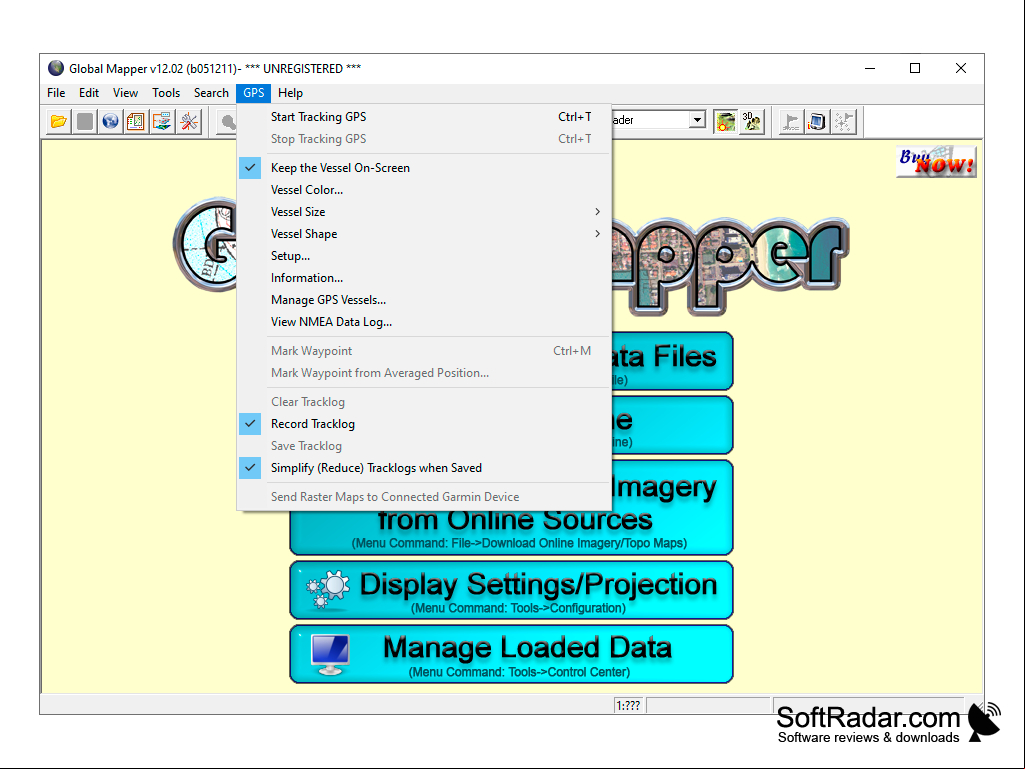
Task: Click the gear icon on Display Settings button
Action: [328, 590]
